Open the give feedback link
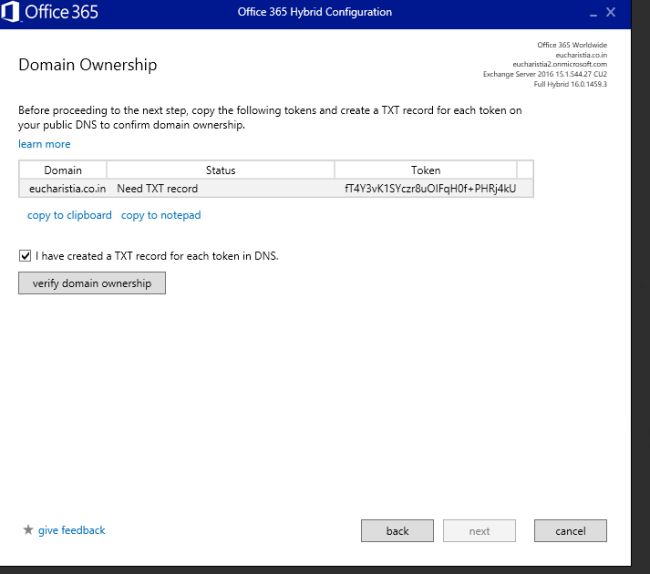The height and width of the screenshot is (574, 650). (72, 530)
